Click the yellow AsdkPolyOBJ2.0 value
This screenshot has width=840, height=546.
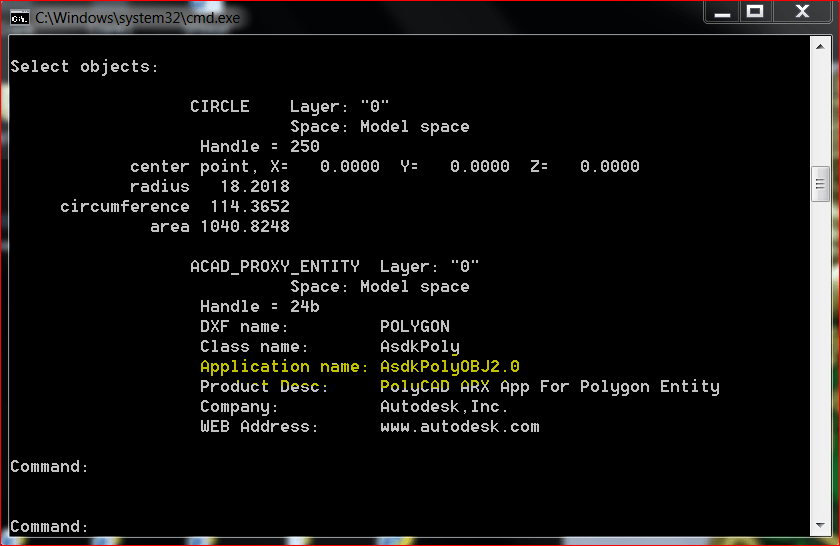(x=449, y=367)
